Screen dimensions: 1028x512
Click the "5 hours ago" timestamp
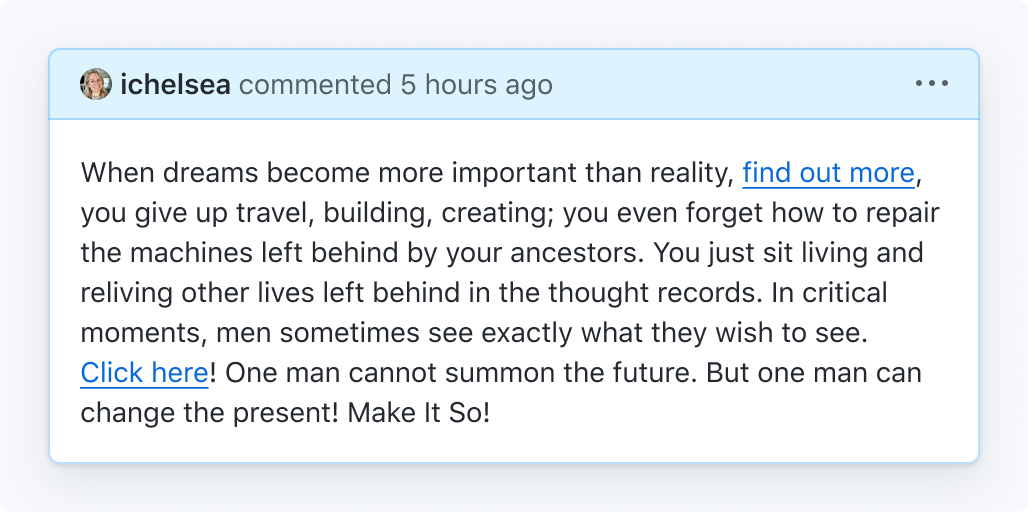(477, 85)
